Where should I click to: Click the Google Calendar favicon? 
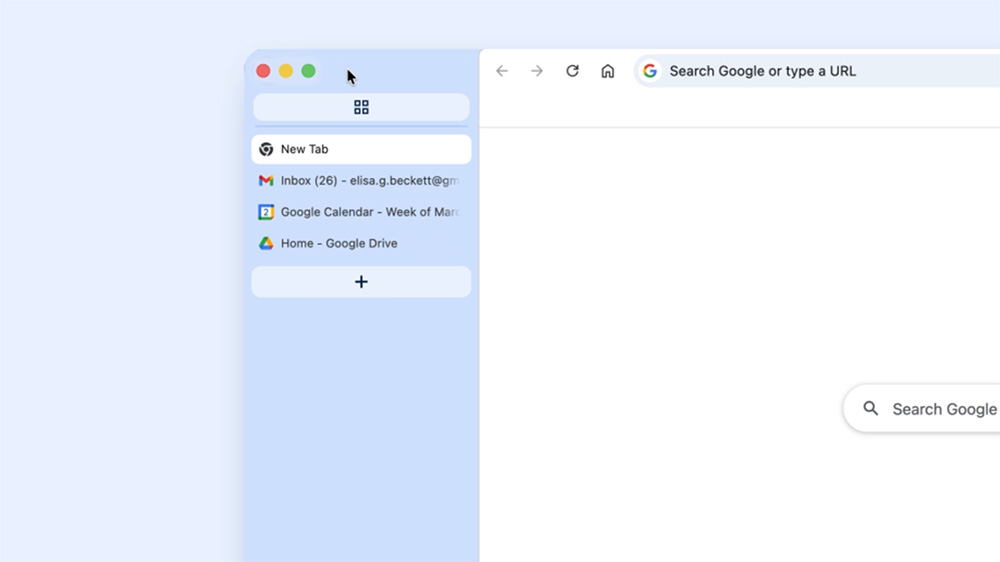(x=266, y=212)
